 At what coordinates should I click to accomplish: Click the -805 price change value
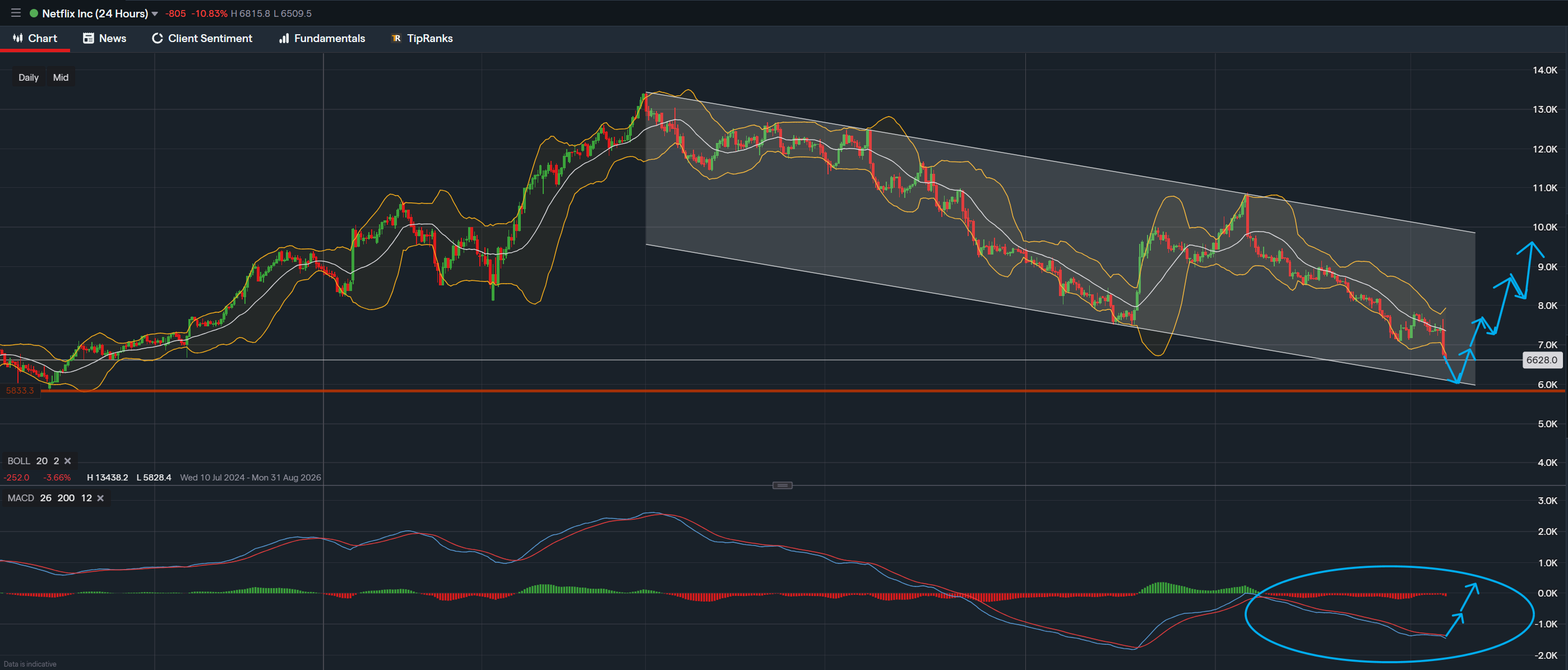coord(175,13)
